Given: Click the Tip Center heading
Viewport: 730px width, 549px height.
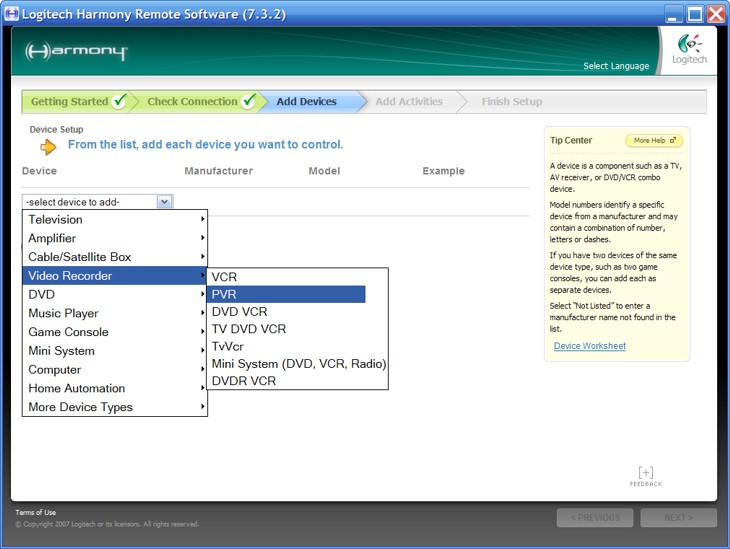Looking at the screenshot, I should coord(571,140).
